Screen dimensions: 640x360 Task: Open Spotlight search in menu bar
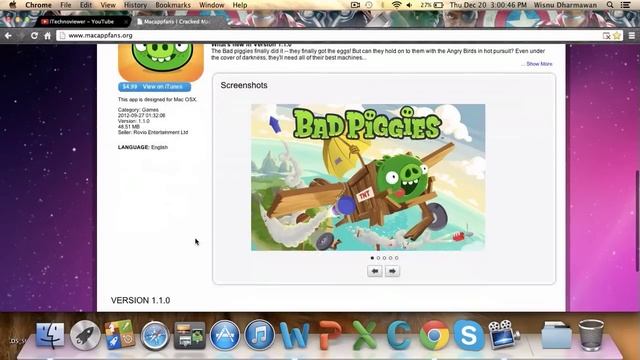pos(610,5)
